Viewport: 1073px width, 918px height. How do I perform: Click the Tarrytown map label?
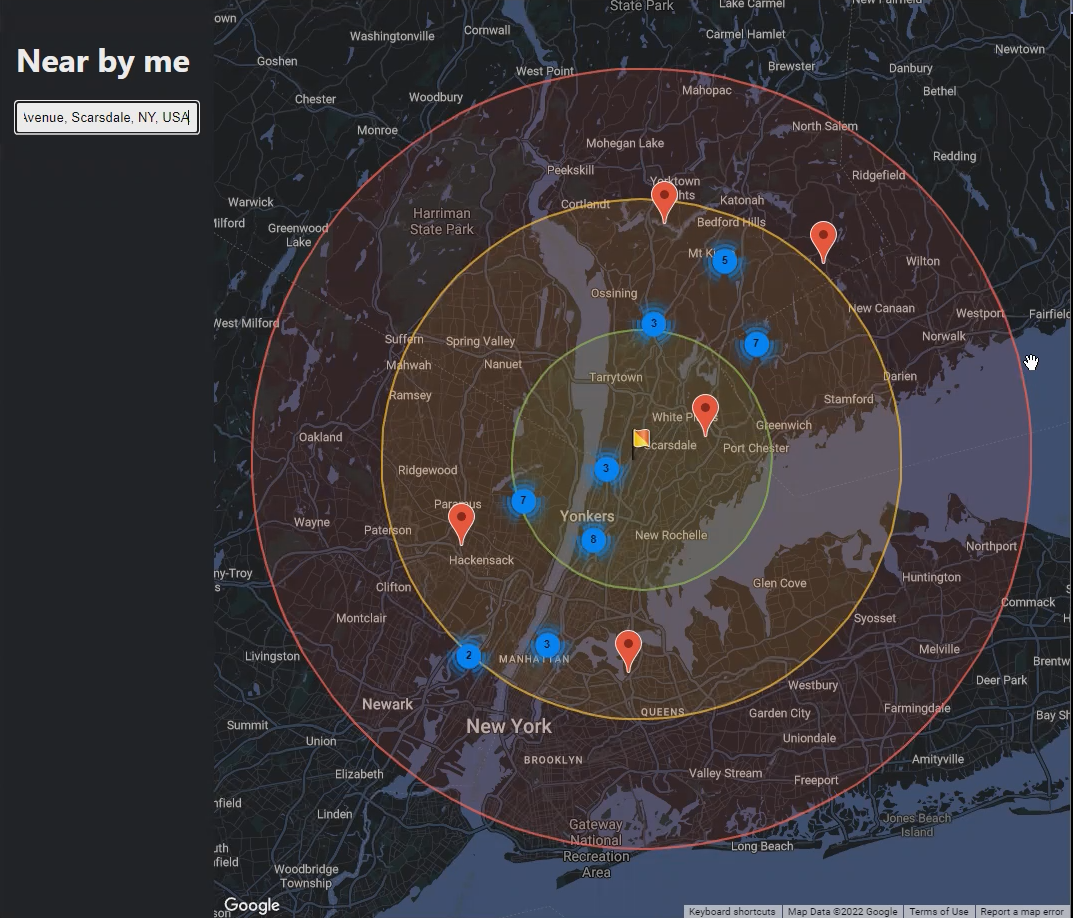(615, 377)
